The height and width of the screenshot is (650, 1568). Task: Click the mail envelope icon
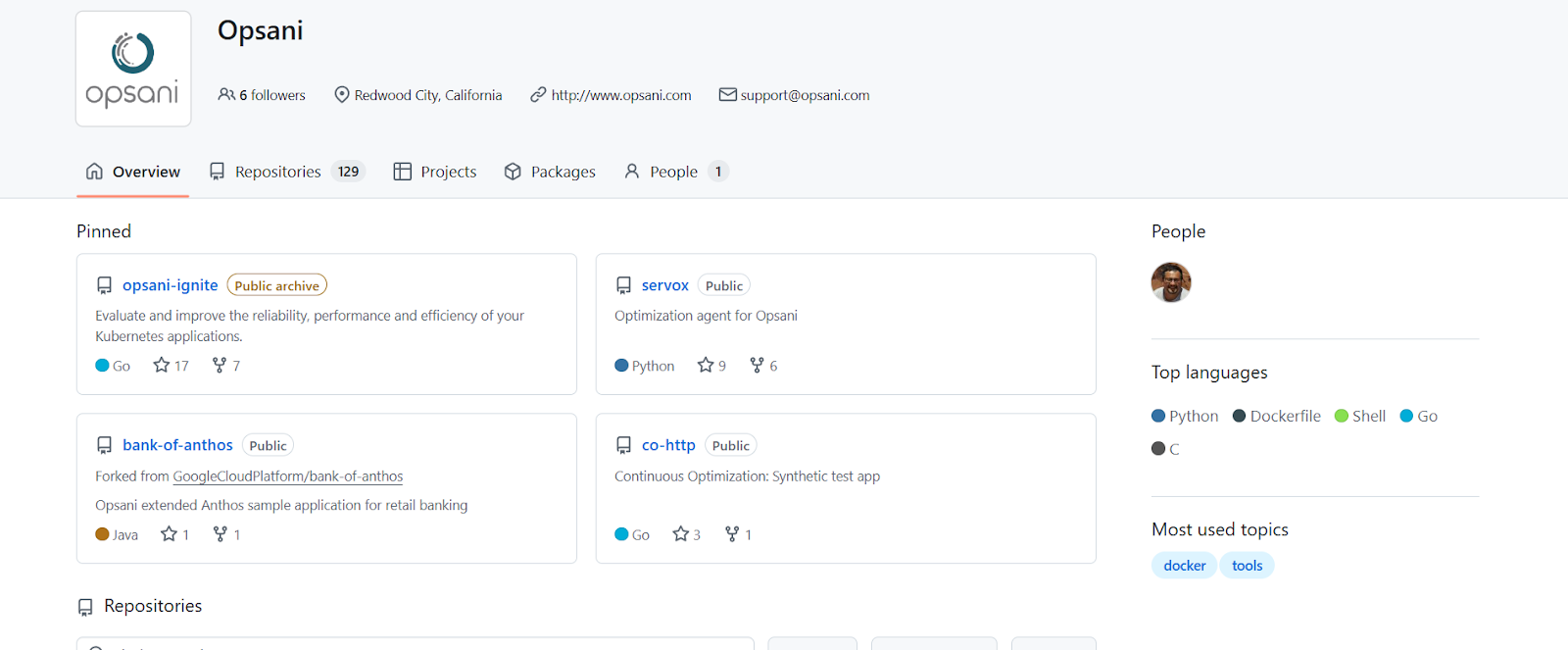[x=727, y=95]
